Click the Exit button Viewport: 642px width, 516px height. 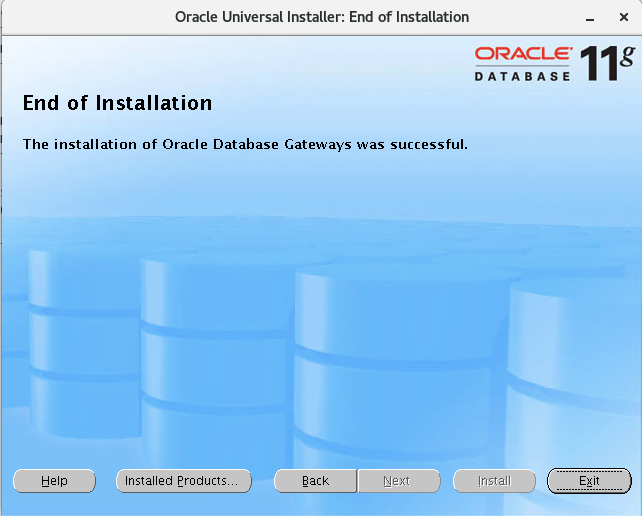(x=589, y=481)
